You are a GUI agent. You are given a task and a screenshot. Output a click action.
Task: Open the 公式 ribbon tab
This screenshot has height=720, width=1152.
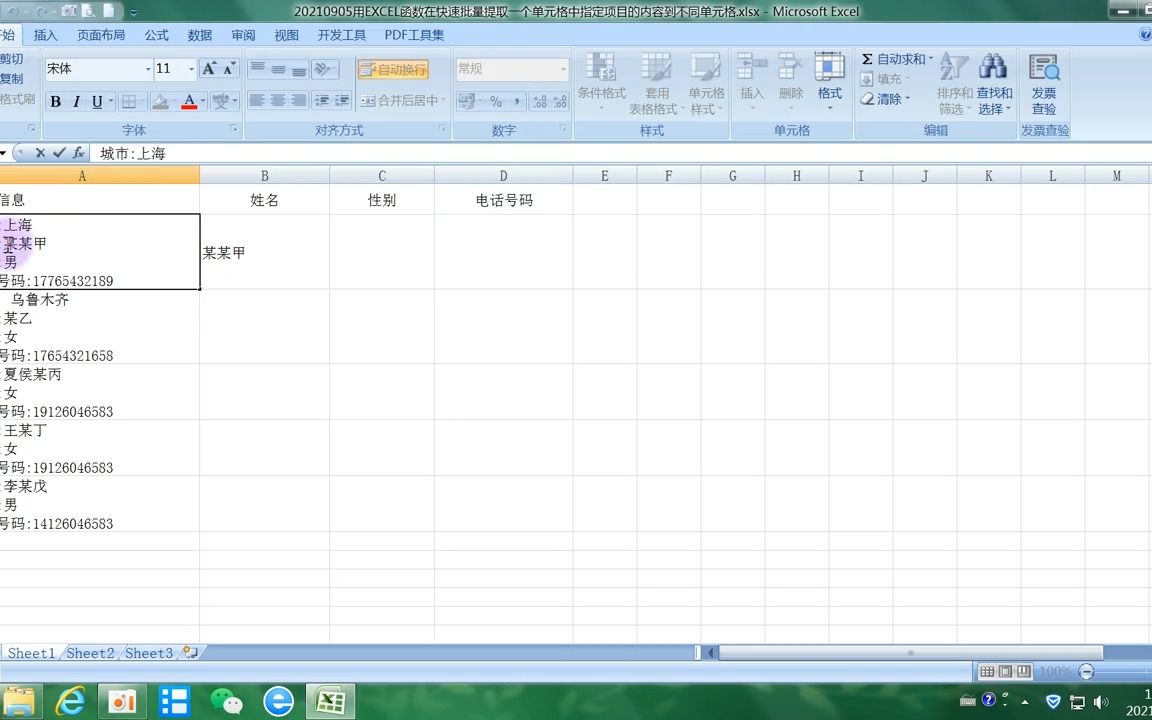click(x=156, y=34)
